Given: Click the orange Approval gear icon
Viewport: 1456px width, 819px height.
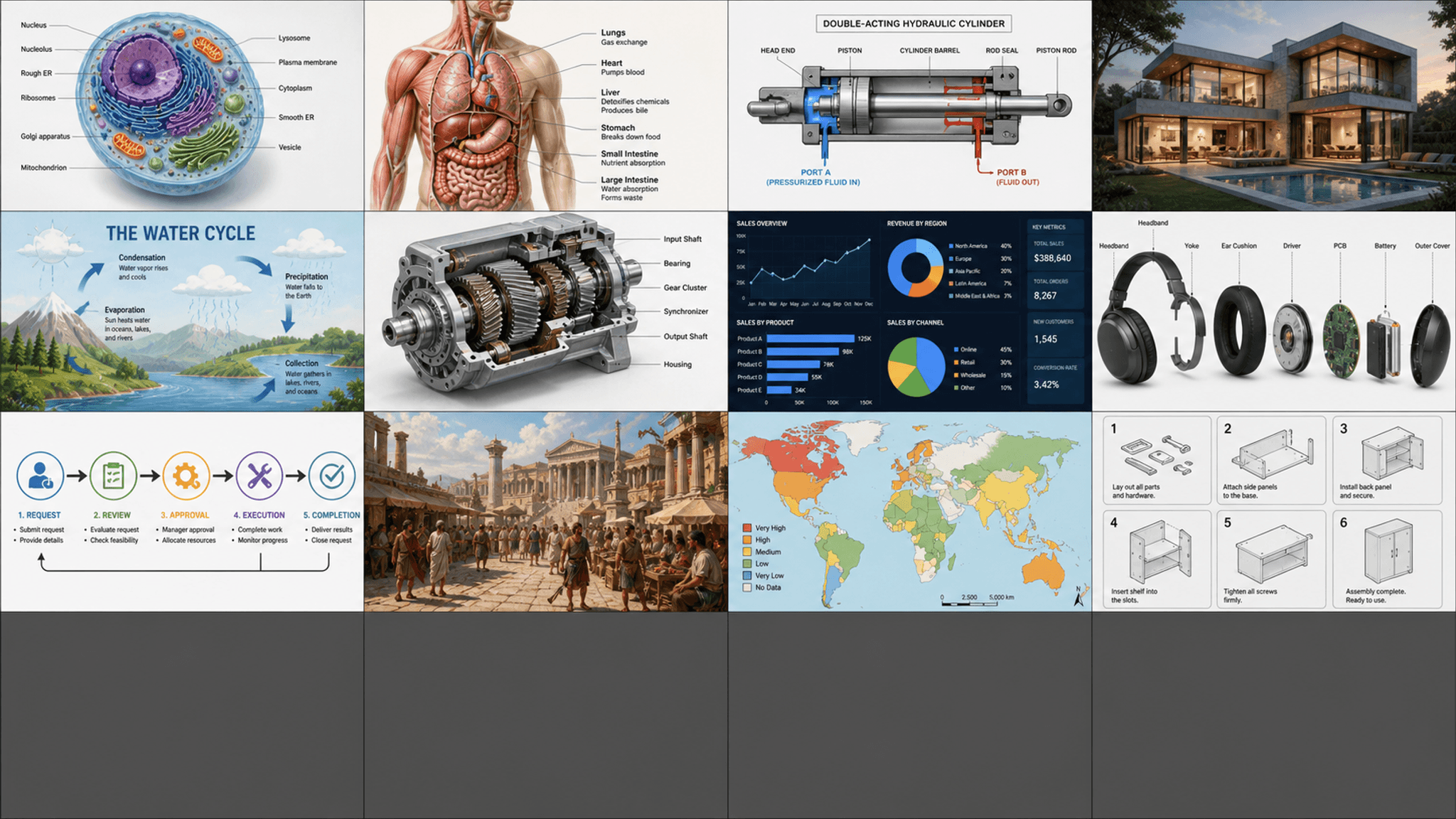Looking at the screenshot, I should click(x=186, y=476).
